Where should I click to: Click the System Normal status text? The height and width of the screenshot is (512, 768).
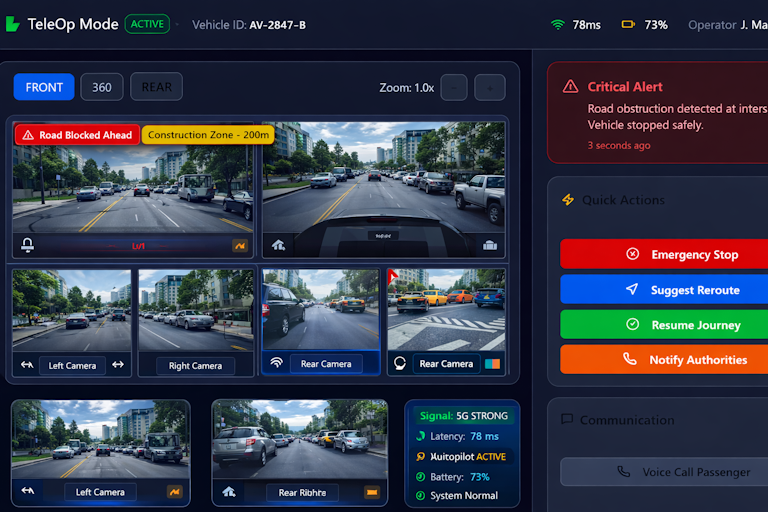tap(464, 495)
